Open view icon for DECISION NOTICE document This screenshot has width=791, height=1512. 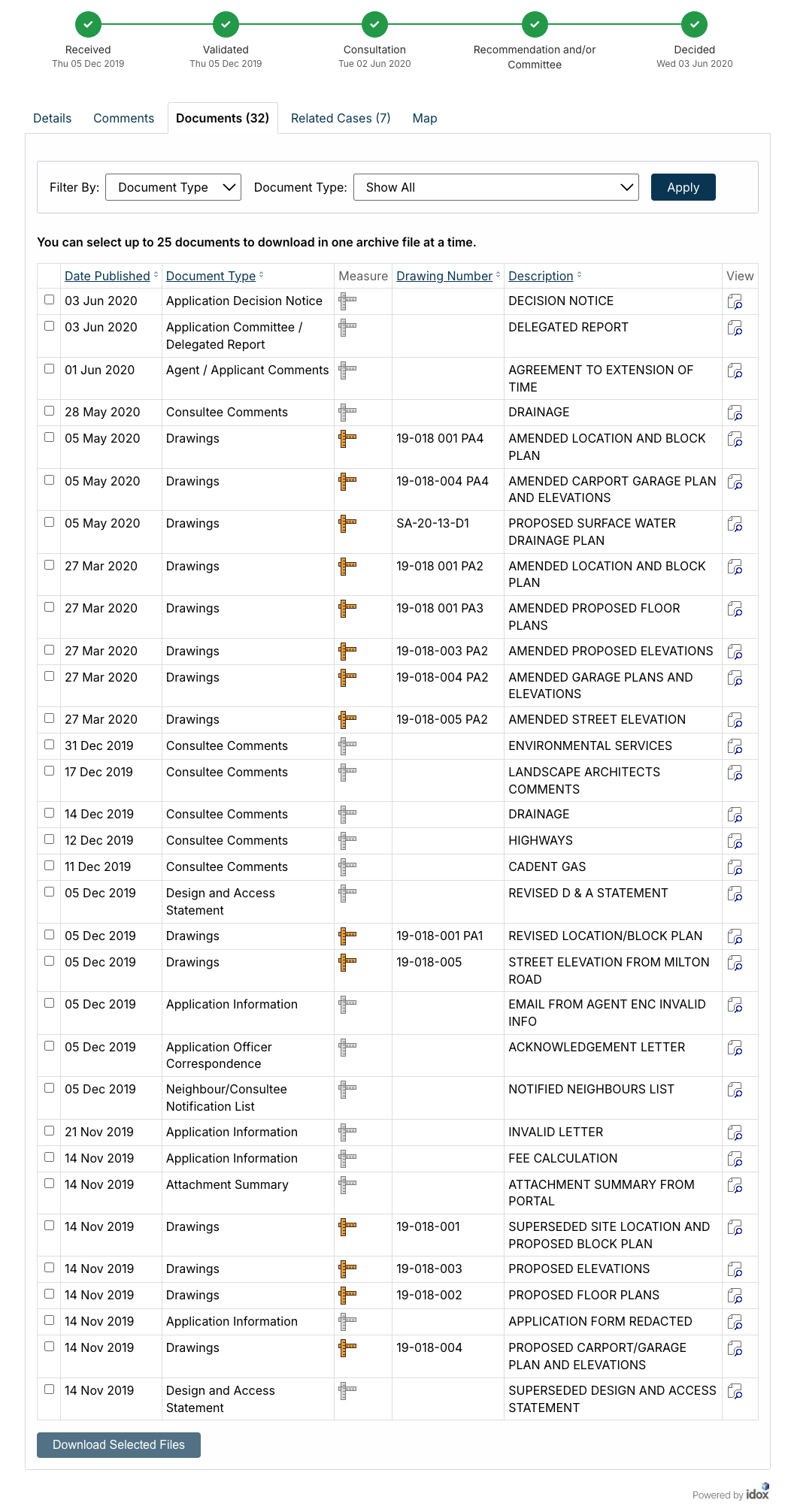coord(735,302)
